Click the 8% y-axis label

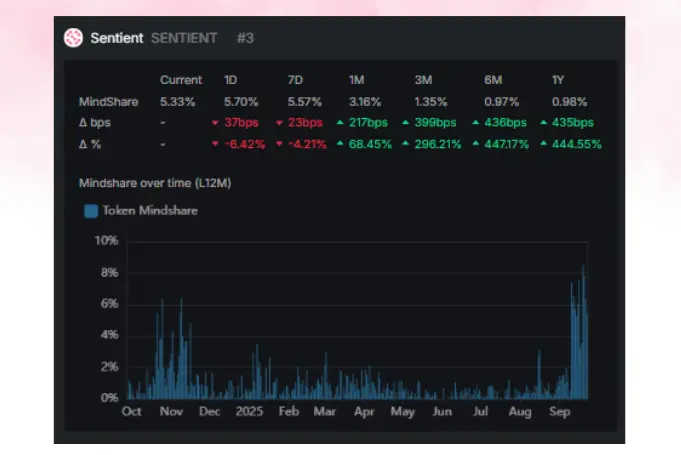tap(109, 273)
